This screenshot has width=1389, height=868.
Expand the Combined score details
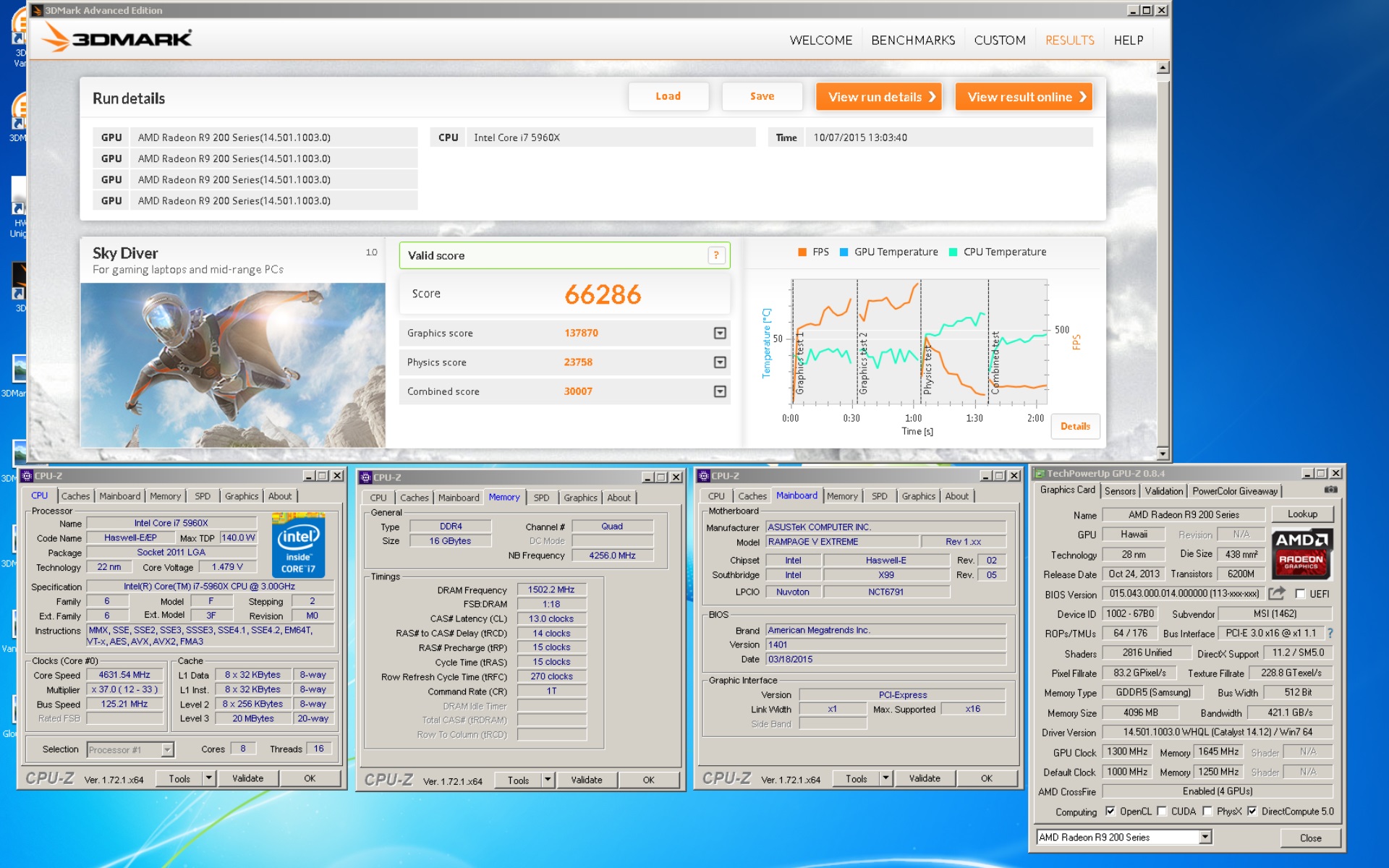720,391
